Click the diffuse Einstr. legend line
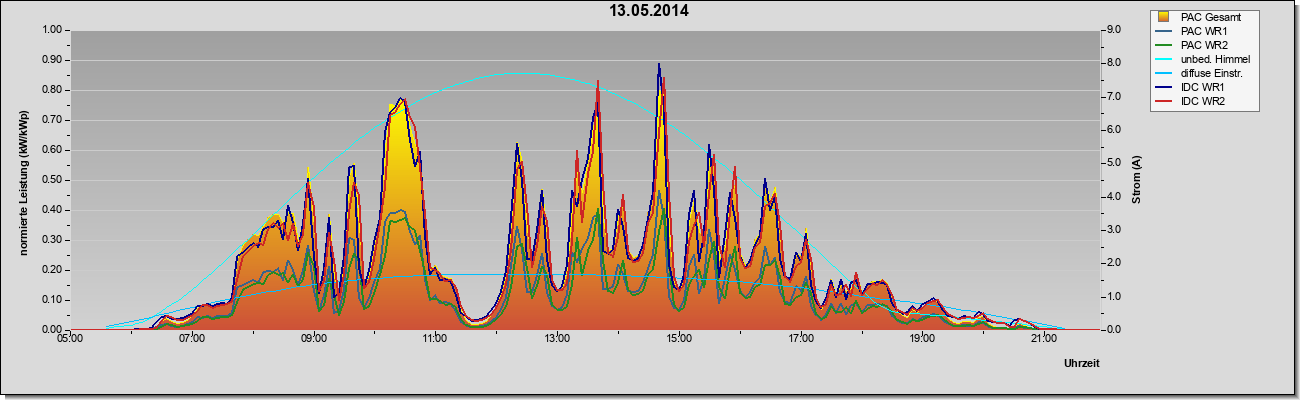This screenshot has height=400, width=1300. coord(1163,73)
